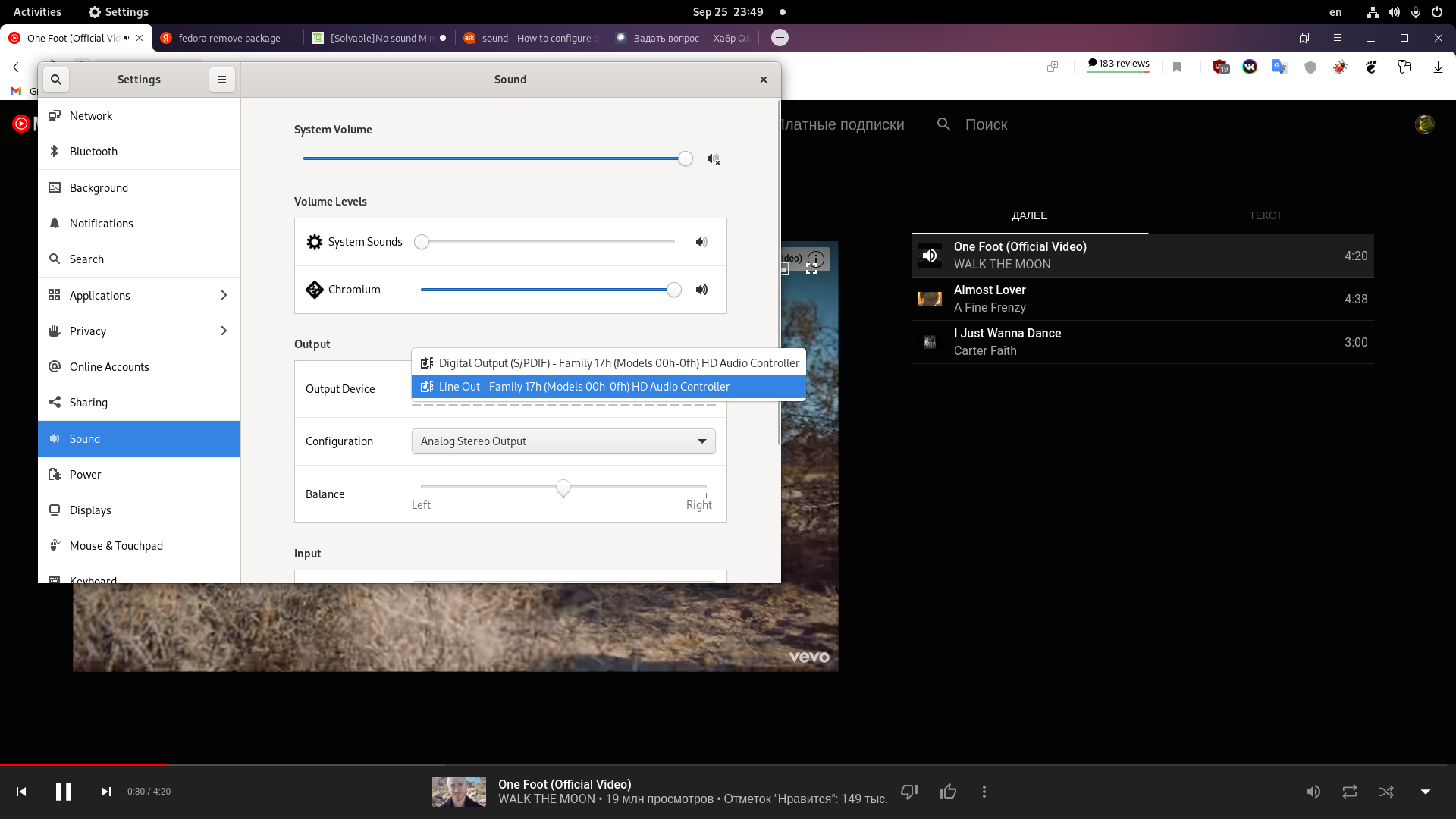Adjust the System Volume slider

coord(497,158)
